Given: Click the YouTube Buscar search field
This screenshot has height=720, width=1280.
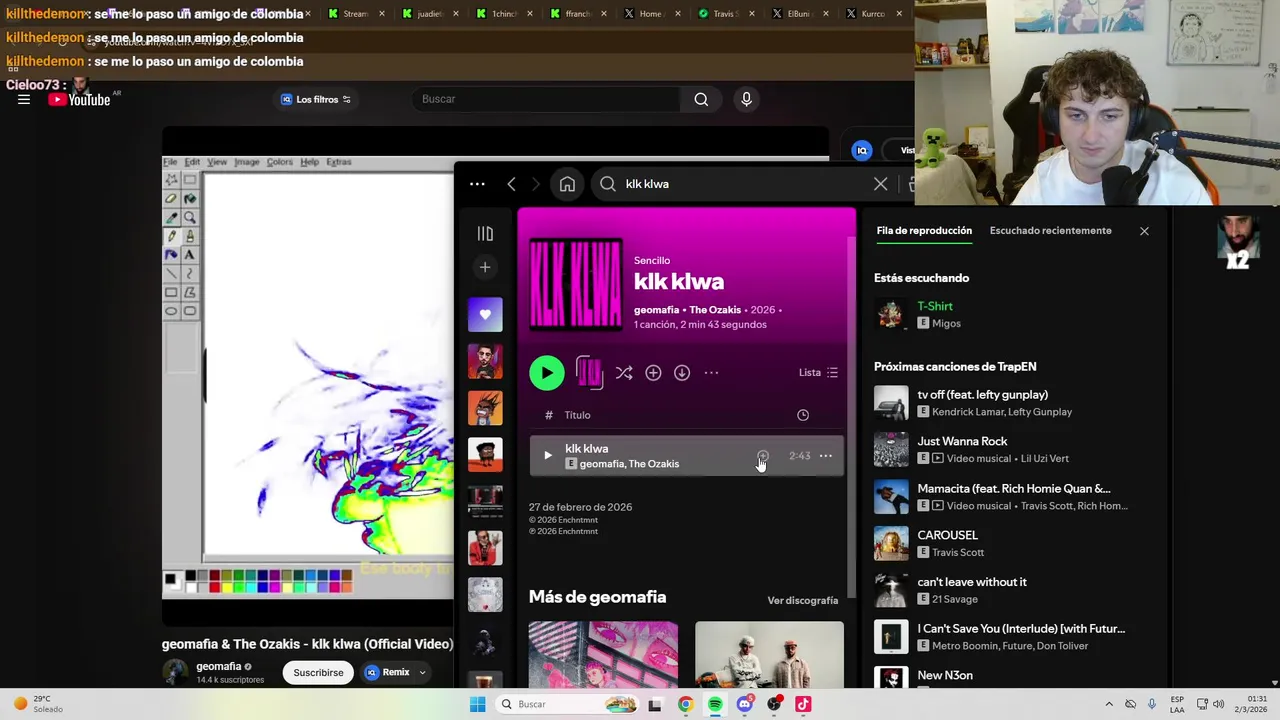Looking at the screenshot, I should (546, 99).
